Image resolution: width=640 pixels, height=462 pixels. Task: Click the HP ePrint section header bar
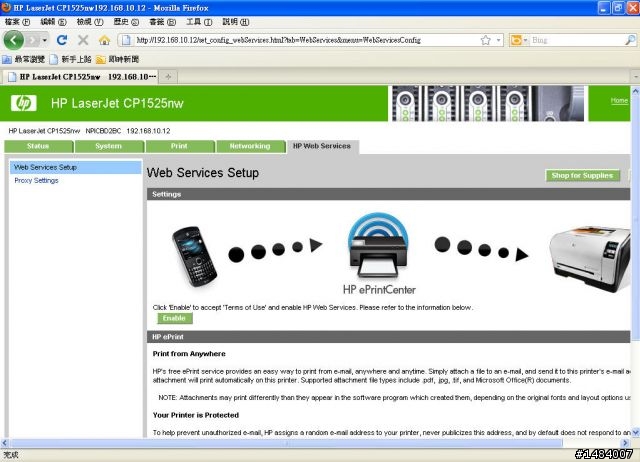[389, 337]
